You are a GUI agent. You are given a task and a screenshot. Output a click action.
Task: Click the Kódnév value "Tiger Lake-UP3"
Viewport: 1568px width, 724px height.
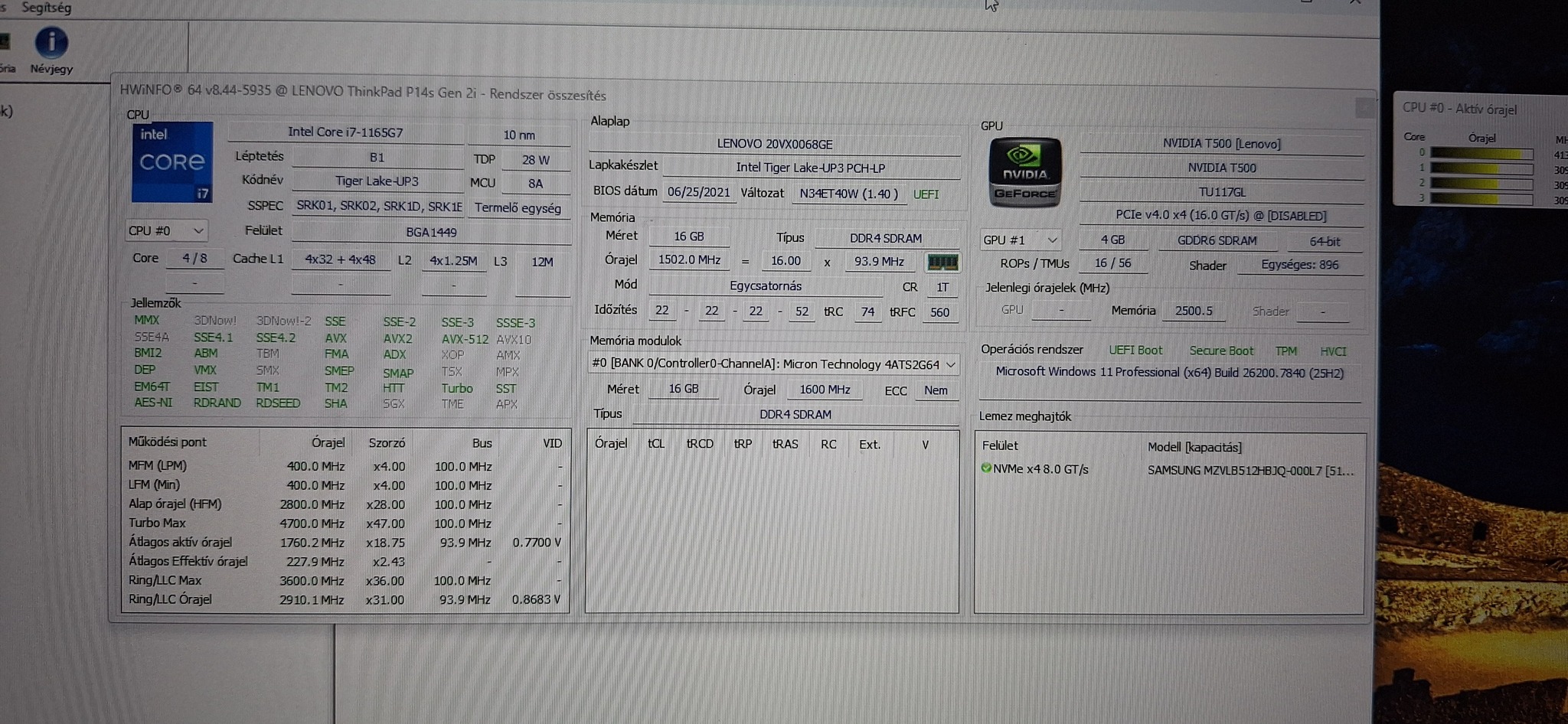click(x=377, y=181)
